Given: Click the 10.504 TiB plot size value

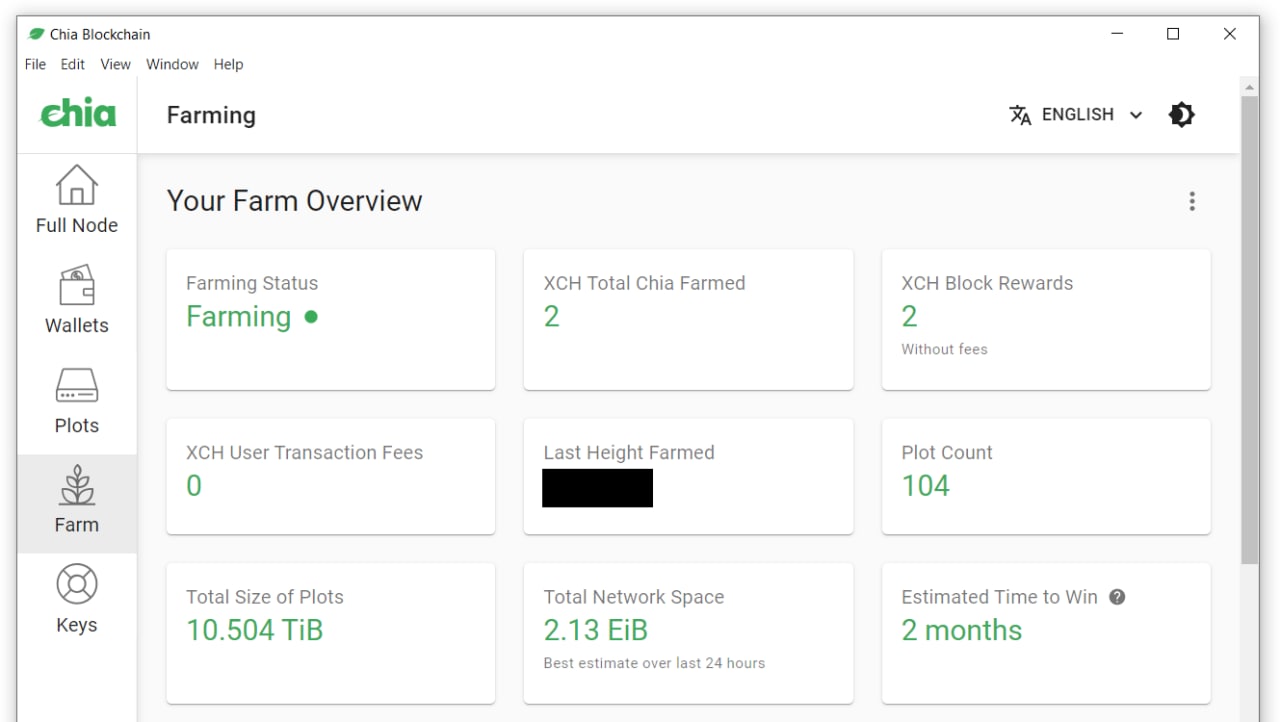Looking at the screenshot, I should tap(254, 630).
